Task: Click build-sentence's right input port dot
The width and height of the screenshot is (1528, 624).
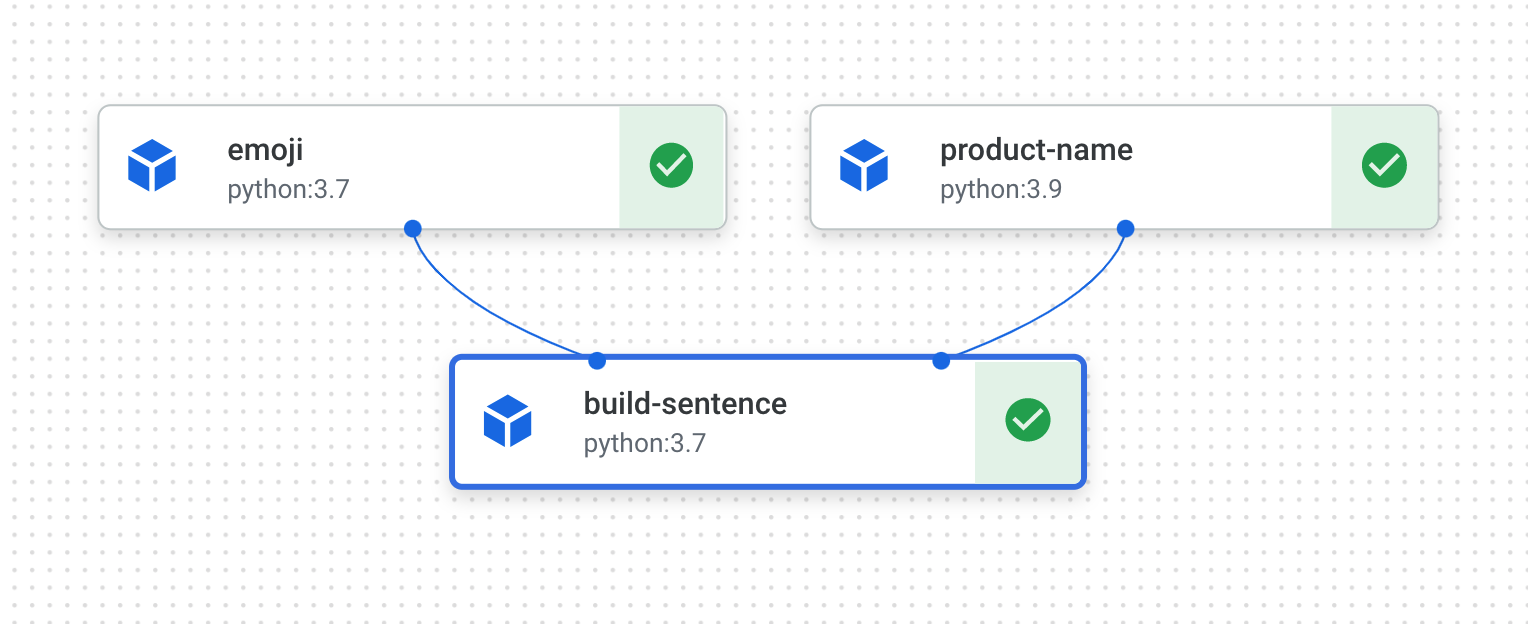Action: (941, 360)
